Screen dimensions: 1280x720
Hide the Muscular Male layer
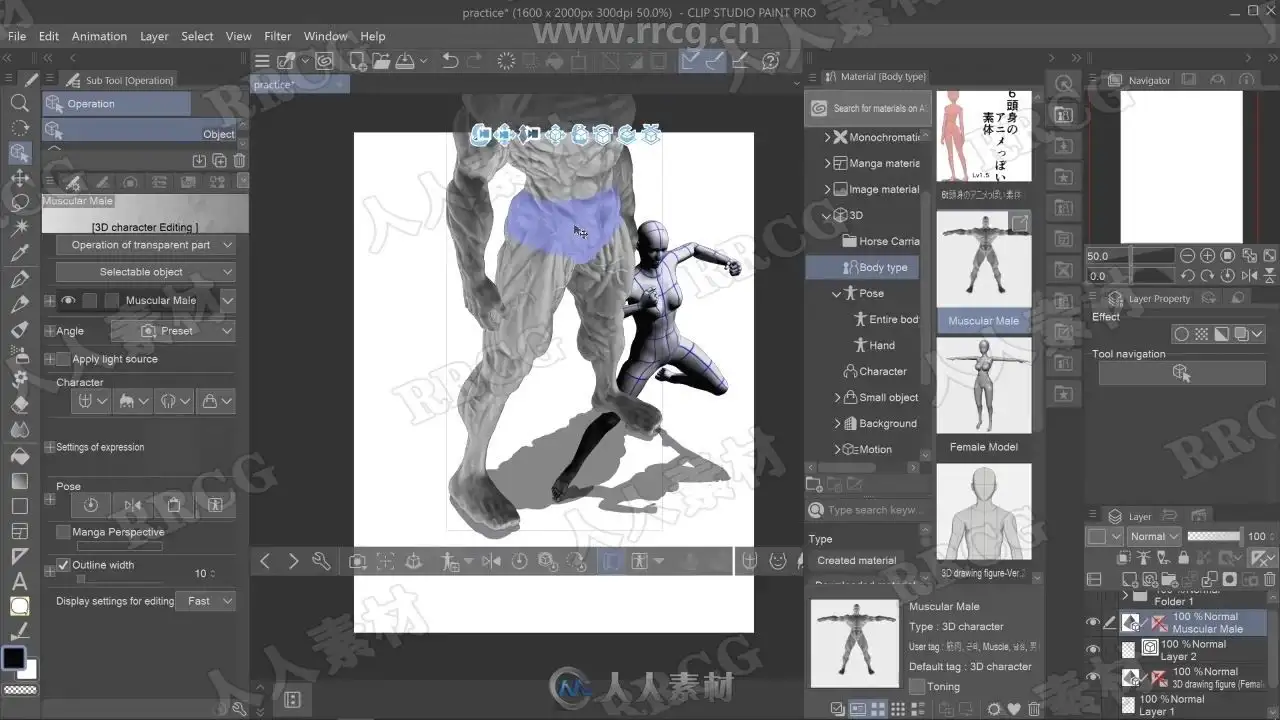[1092, 622]
